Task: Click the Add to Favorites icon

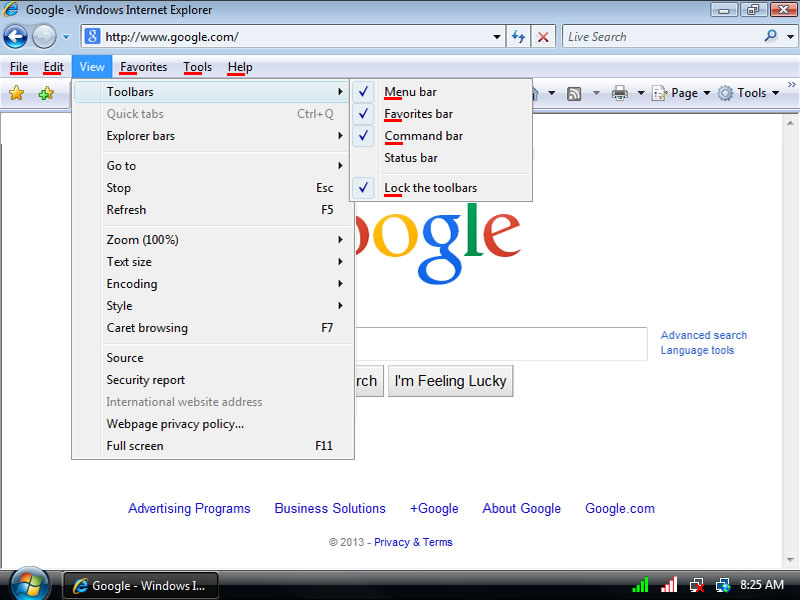Action: click(46, 93)
